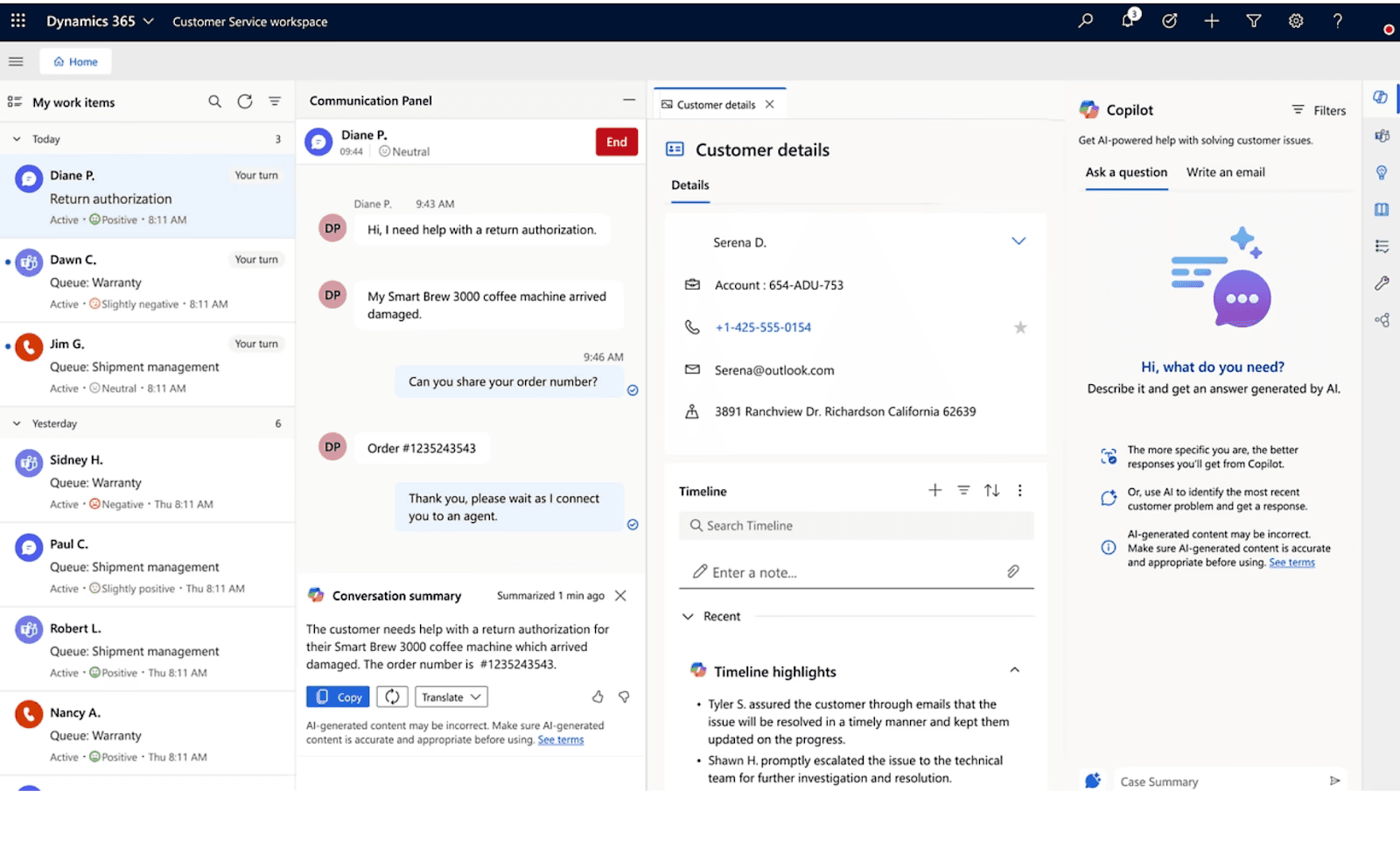The image size is (1400, 854).
Task: Open Nancy A. Warranty work item
Action: 147,735
